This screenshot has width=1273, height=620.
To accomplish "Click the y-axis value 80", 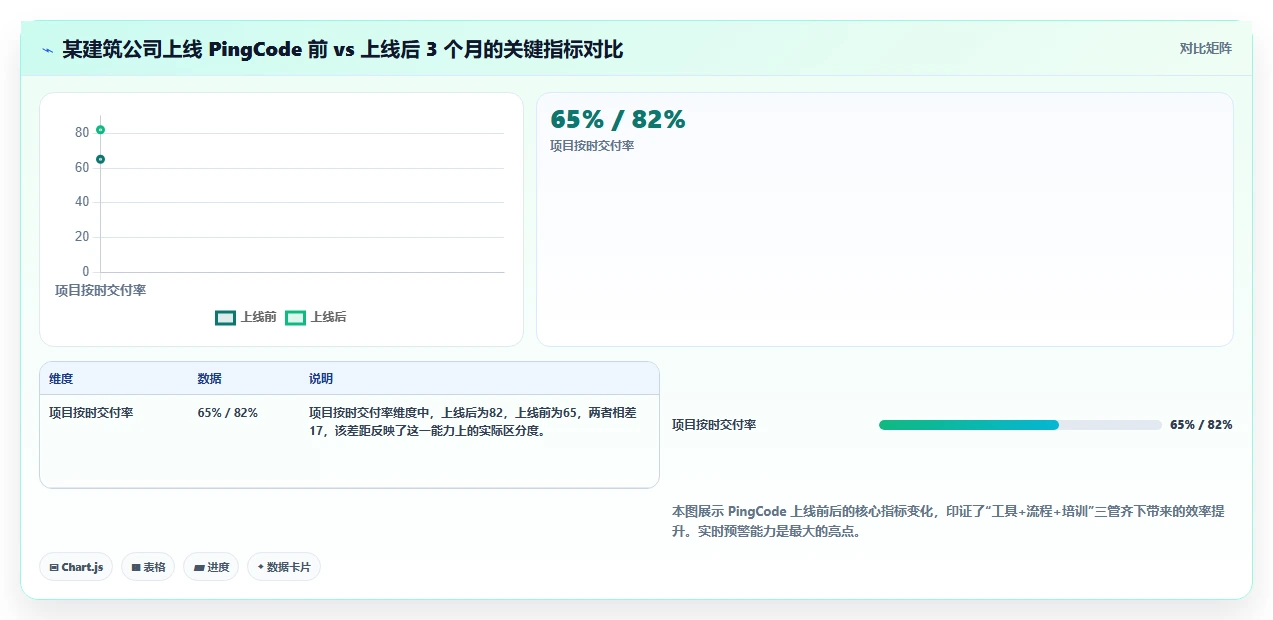I will [x=82, y=133].
